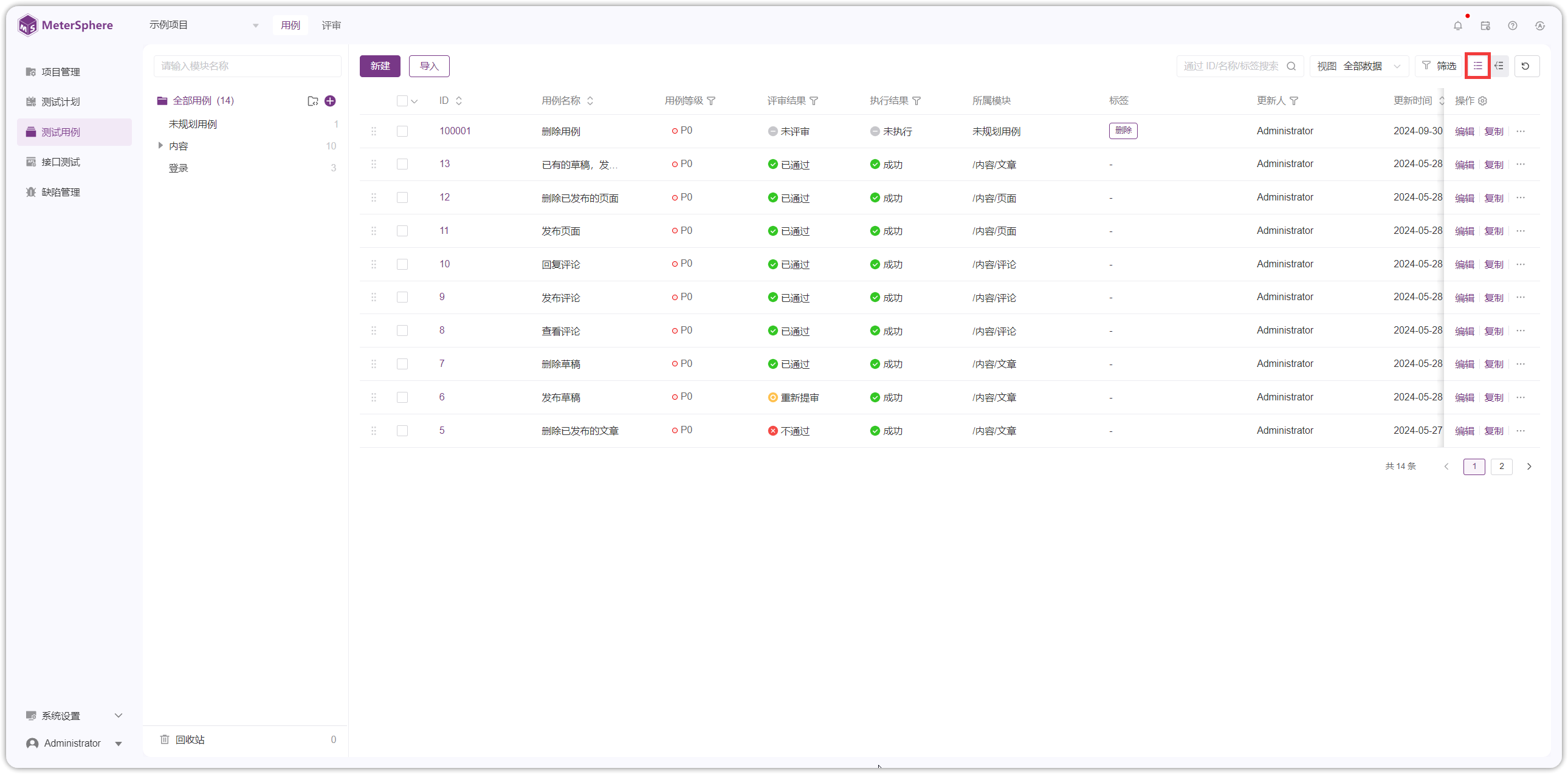Open the help question mark icon

[1513, 26]
